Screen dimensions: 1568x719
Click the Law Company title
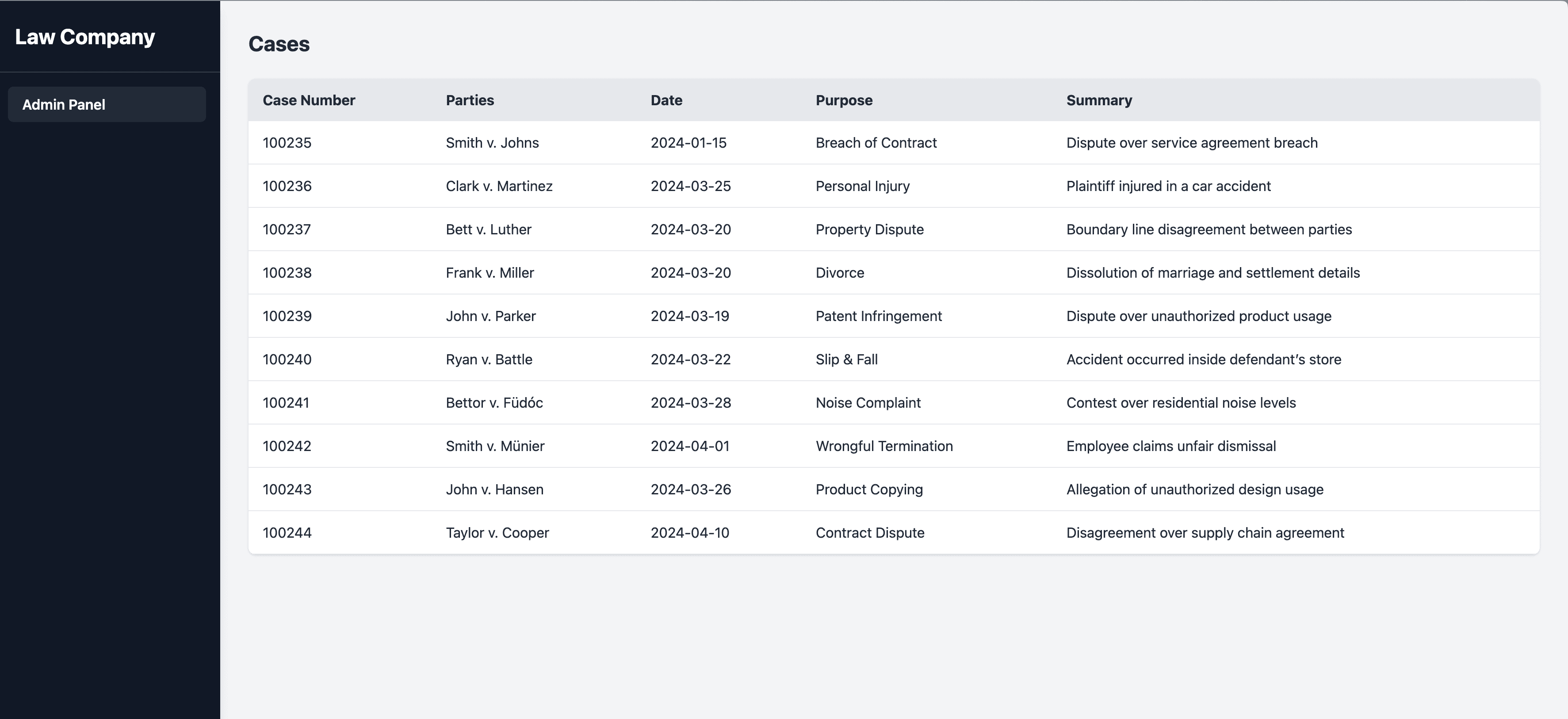(84, 37)
